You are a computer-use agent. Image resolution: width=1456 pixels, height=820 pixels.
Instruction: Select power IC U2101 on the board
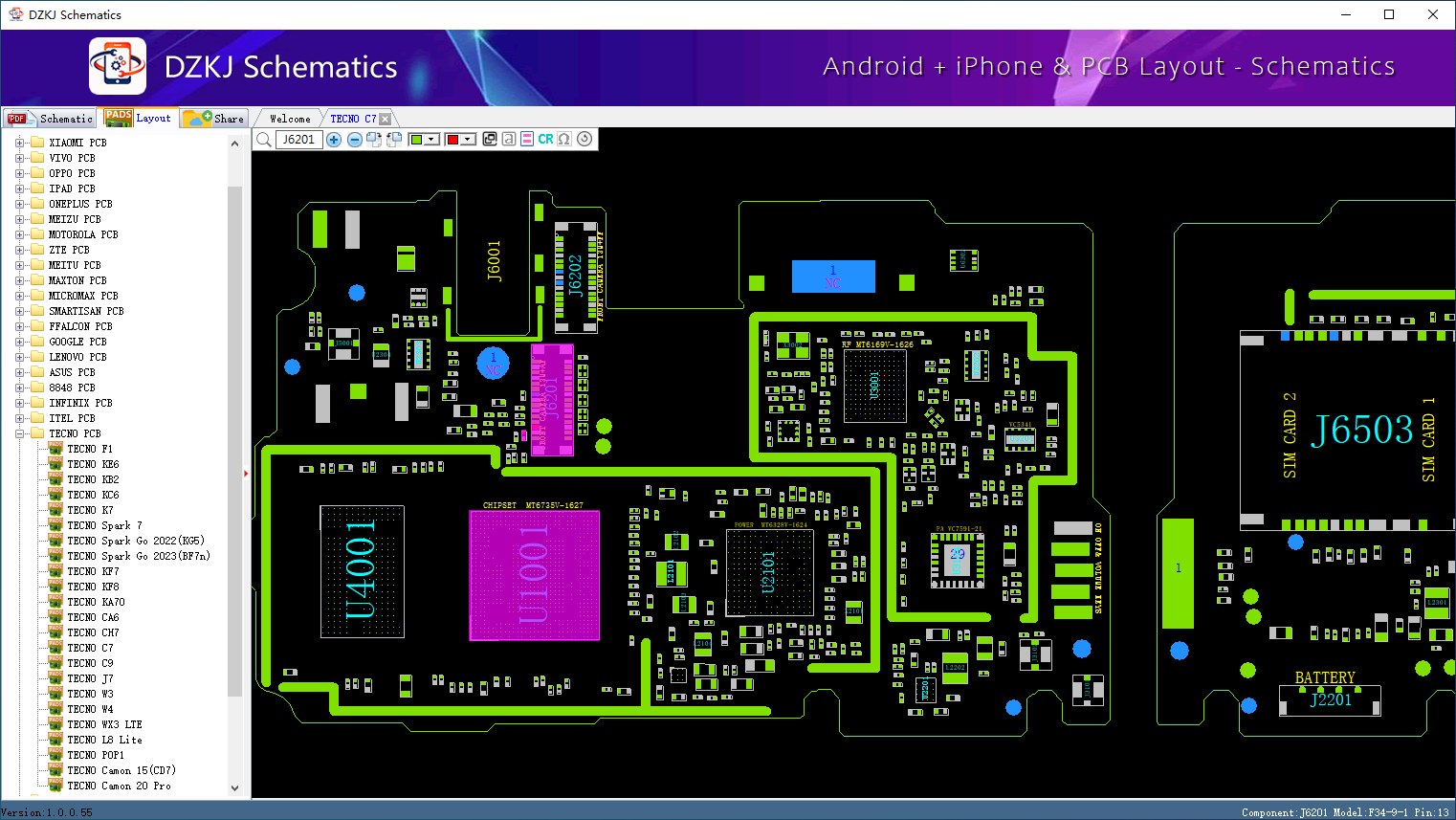pos(769,572)
